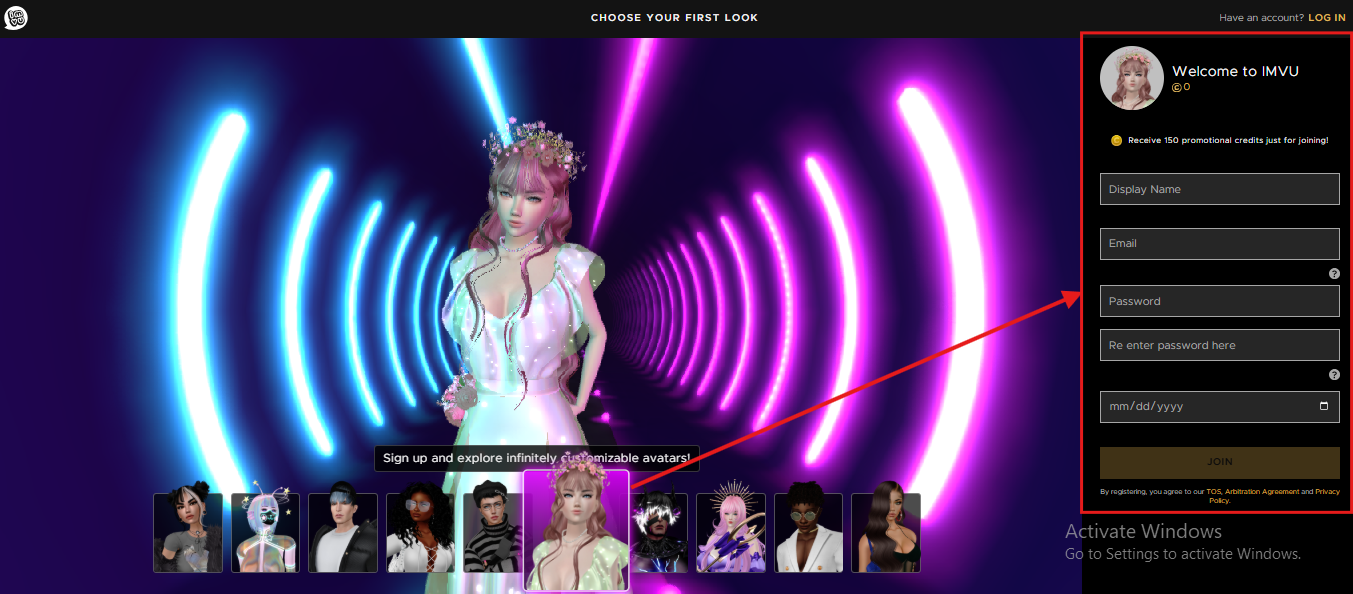1353x594 pixels.
Task: Click the 'Receive 150 promotional credits' text
Action: click(x=1228, y=141)
